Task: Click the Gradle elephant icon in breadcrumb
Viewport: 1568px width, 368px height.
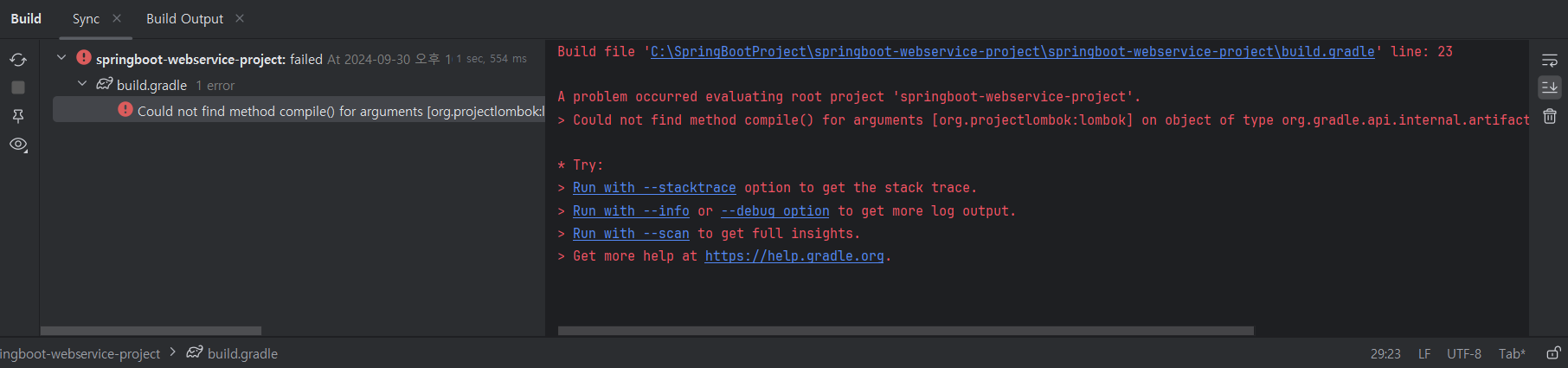Action: [195, 352]
